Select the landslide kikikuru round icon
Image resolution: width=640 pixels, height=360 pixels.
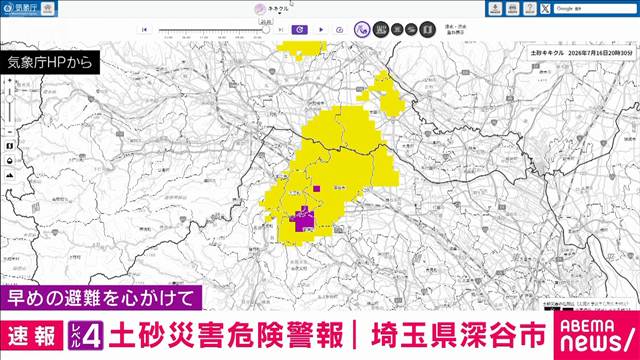point(362,29)
